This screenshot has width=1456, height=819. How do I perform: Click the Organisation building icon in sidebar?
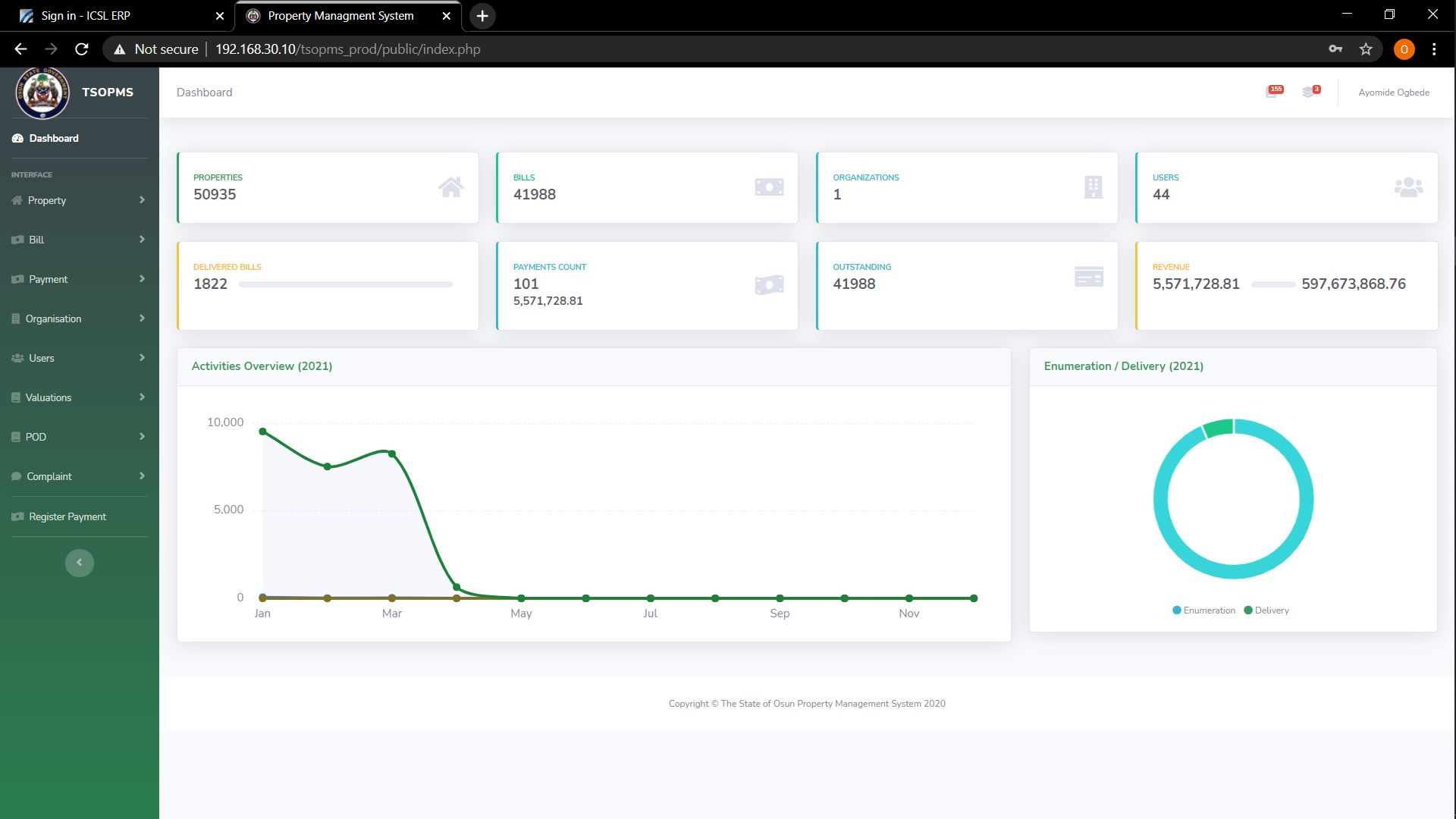pos(16,318)
